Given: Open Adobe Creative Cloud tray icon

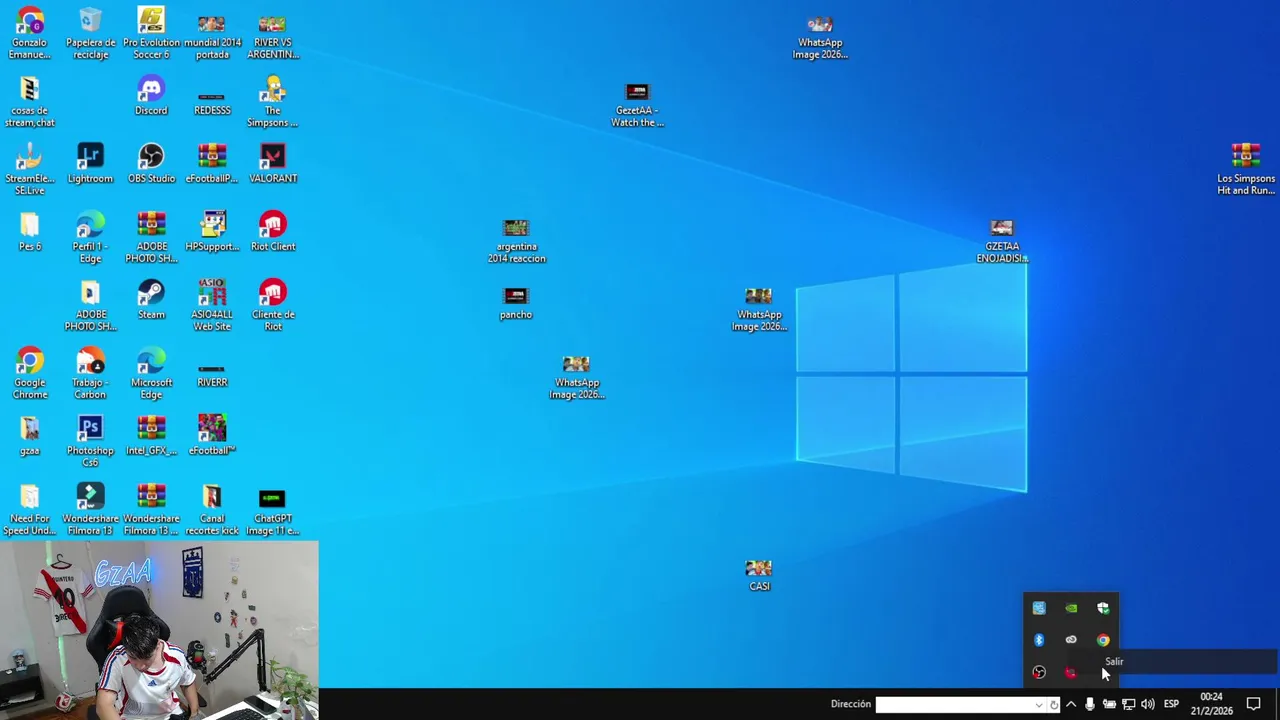Looking at the screenshot, I should tap(1071, 640).
